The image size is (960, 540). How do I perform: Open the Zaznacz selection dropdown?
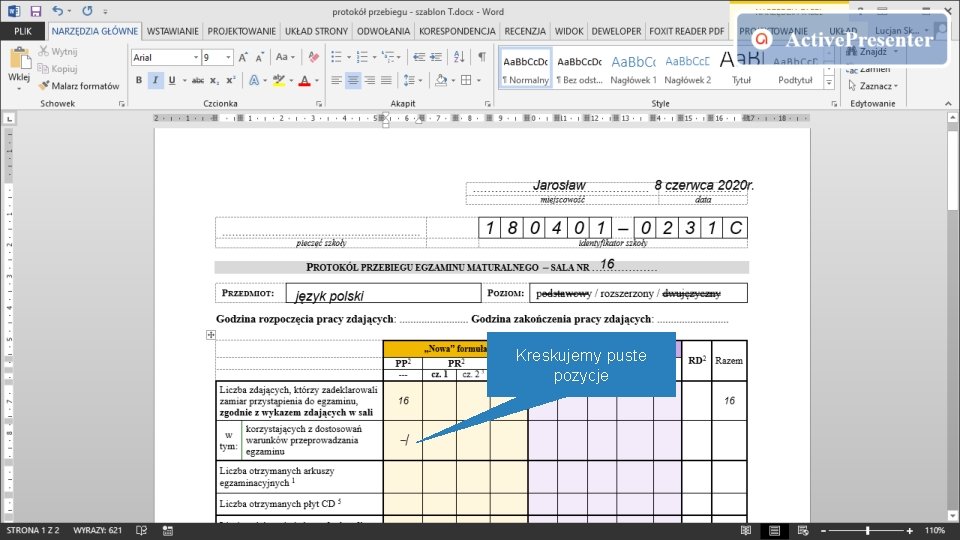[873, 86]
